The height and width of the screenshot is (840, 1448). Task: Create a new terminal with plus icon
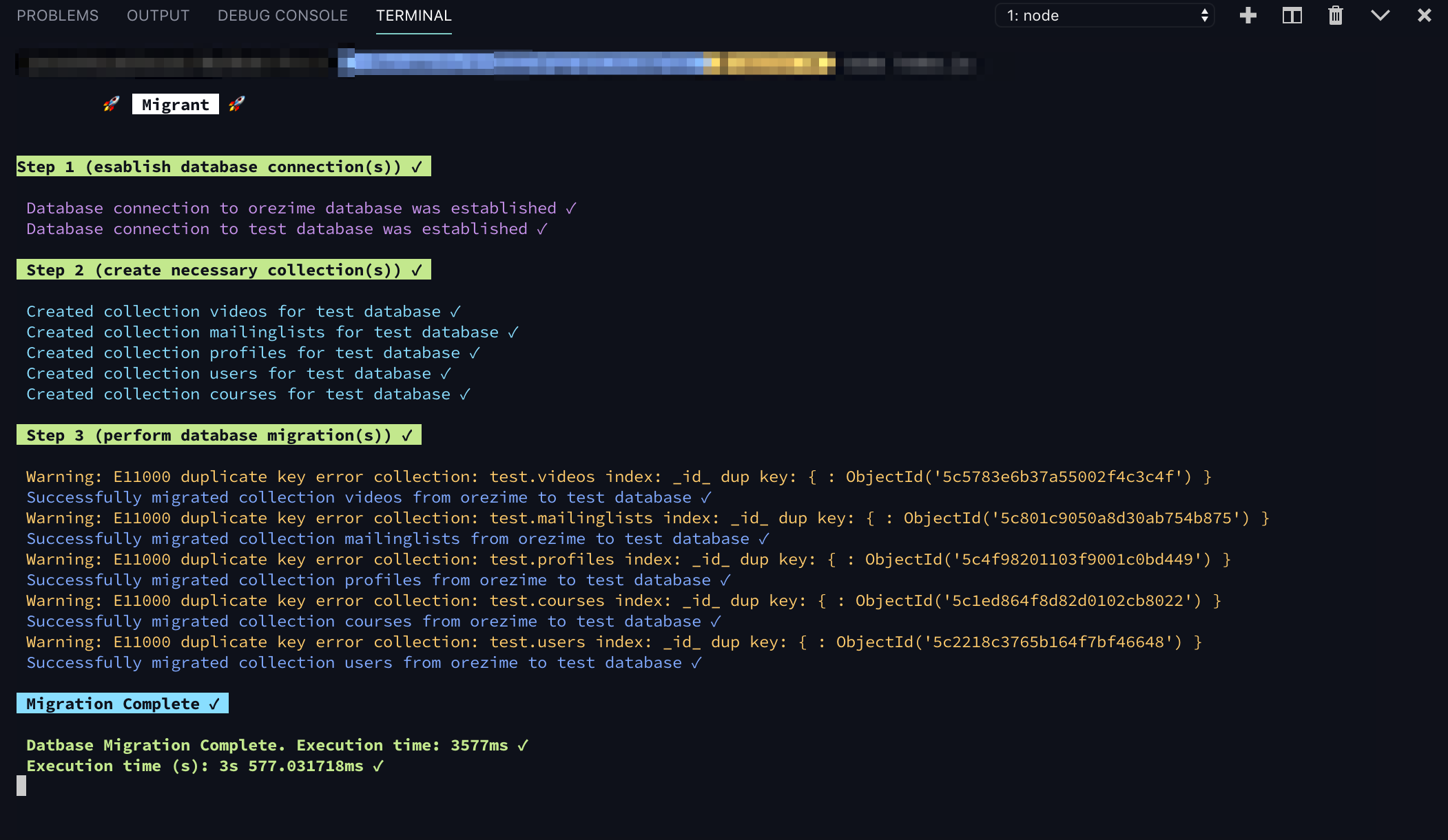point(1248,15)
